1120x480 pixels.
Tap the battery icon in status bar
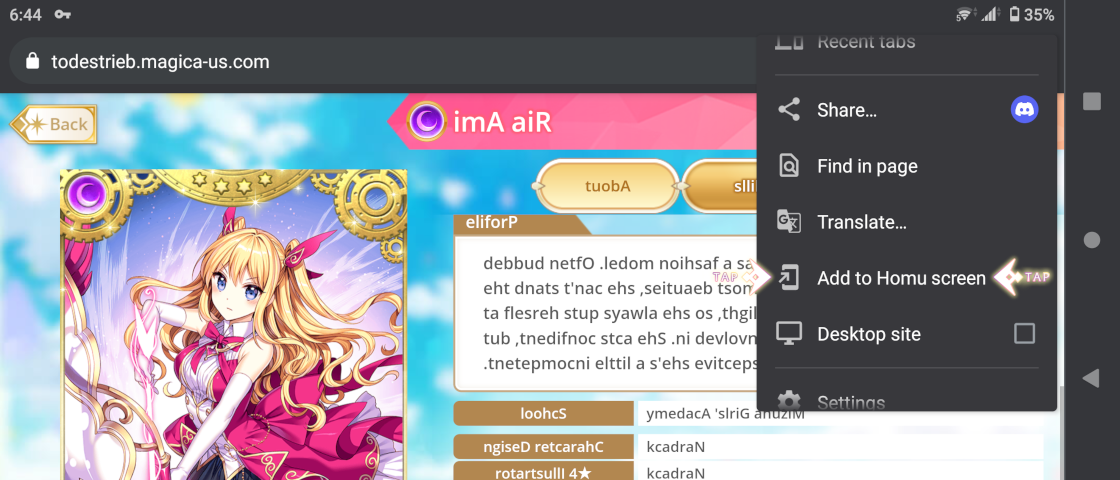1014,14
